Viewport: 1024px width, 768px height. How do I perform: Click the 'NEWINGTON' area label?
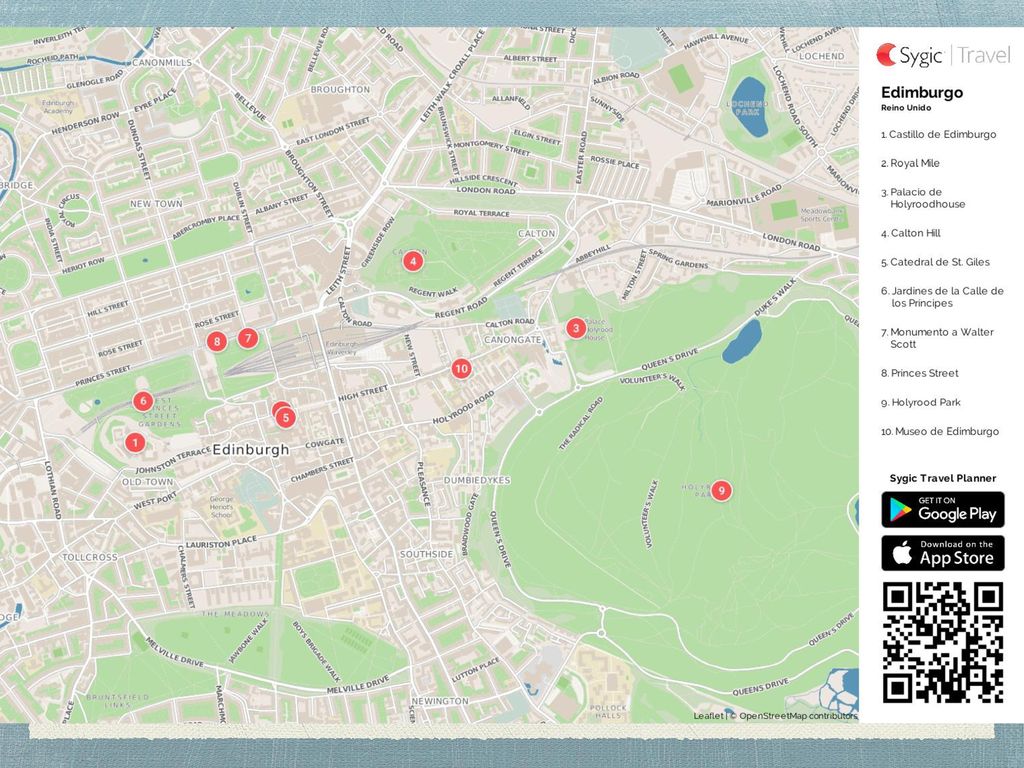pyautogui.click(x=440, y=701)
